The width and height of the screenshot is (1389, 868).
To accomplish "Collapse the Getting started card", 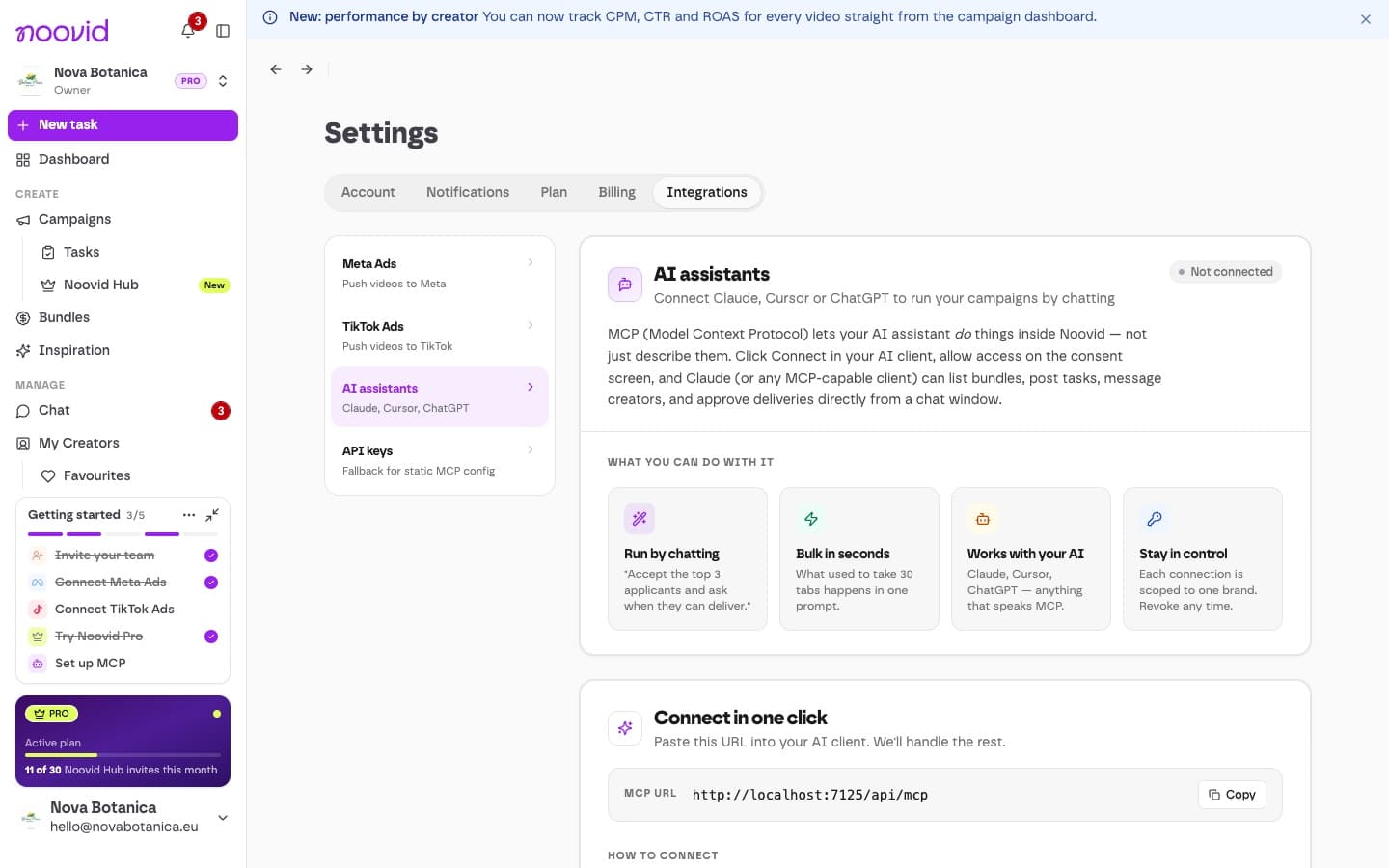I will [x=212, y=515].
